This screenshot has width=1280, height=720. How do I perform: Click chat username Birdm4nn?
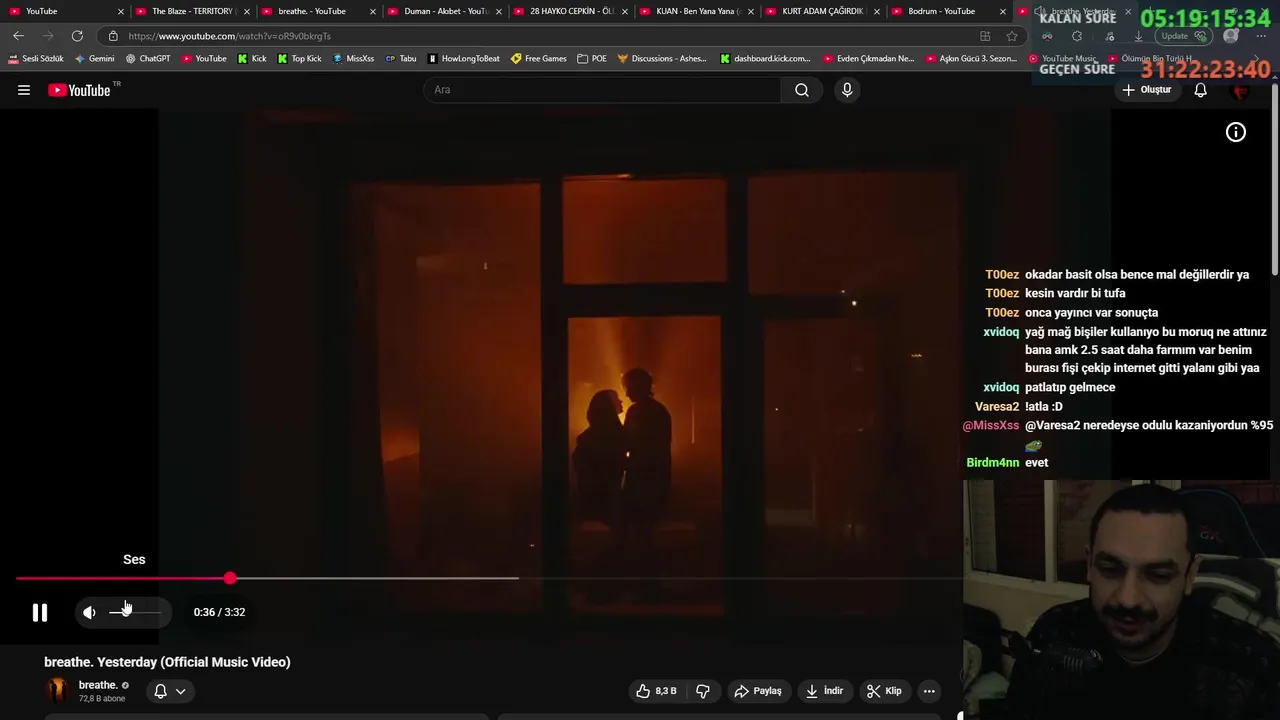(993, 463)
